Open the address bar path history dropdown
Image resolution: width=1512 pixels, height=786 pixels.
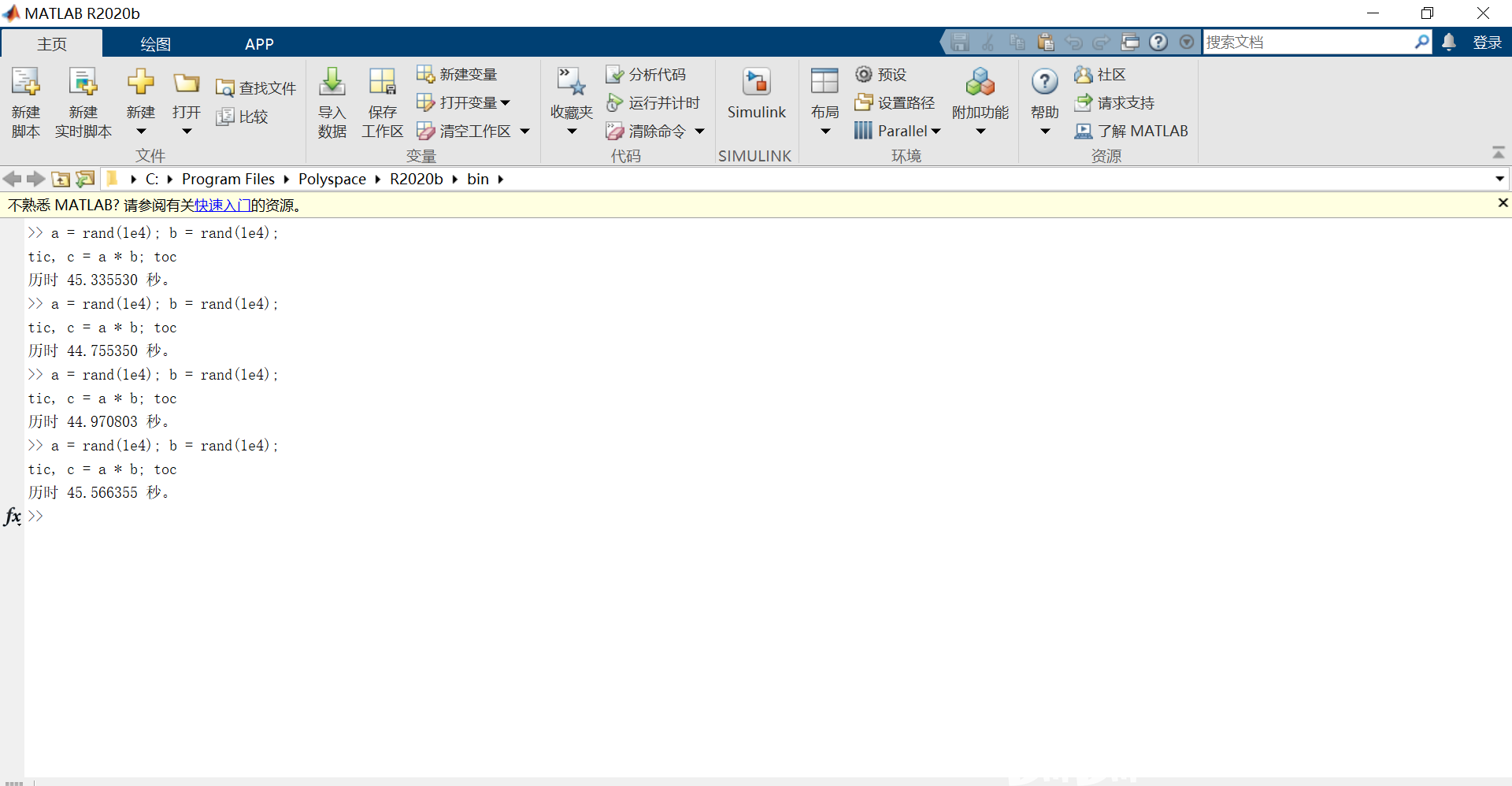pyautogui.click(x=1499, y=179)
